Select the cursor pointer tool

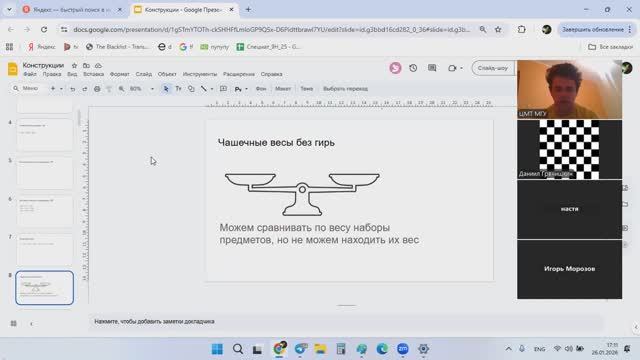point(166,89)
